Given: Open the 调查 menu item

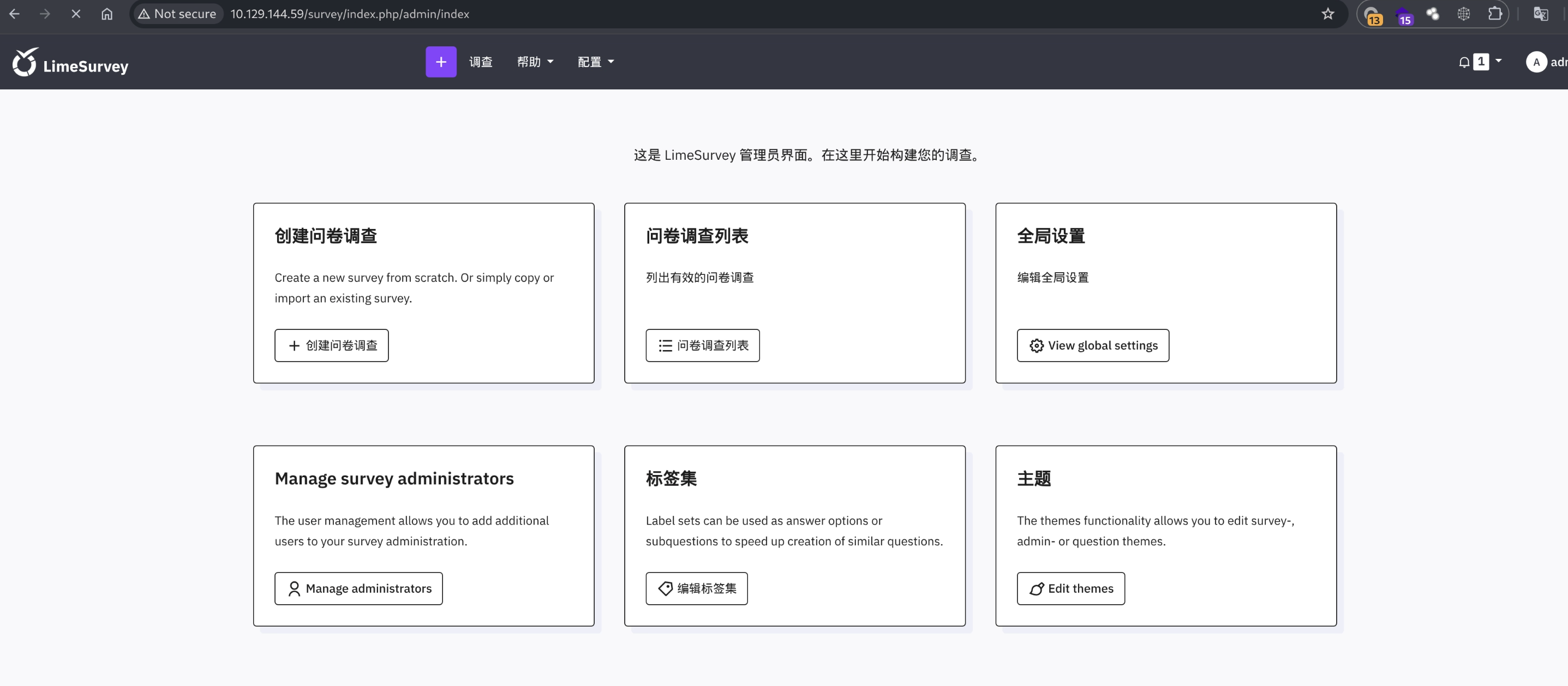Looking at the screenshot, I should (x=480, y=62).
